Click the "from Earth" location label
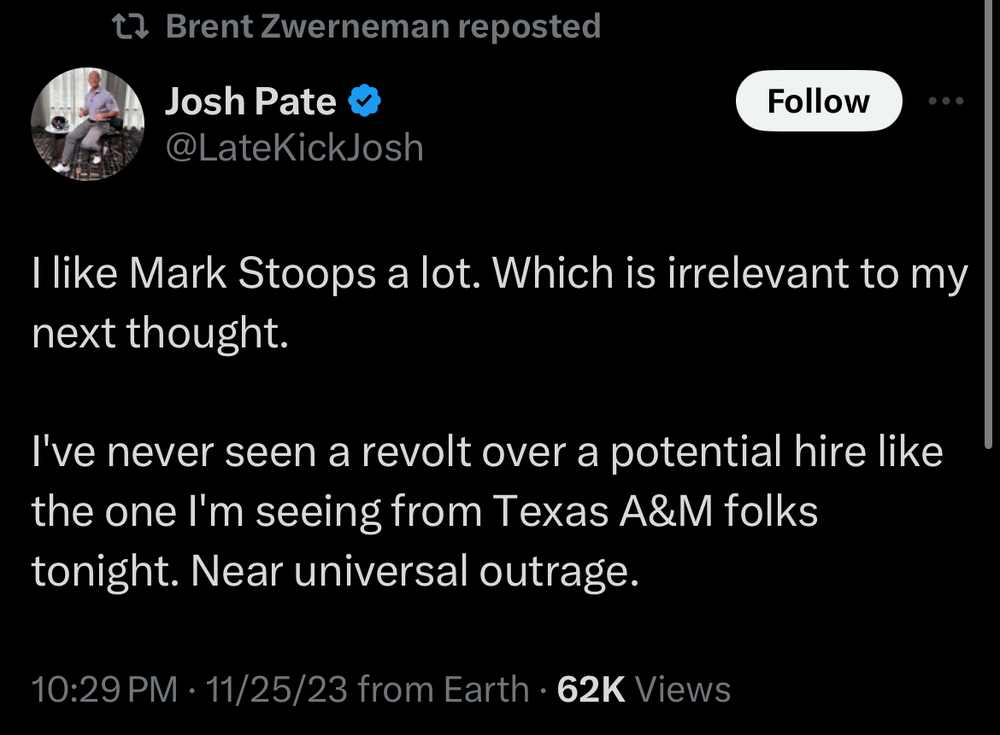 [x=443, y=689]
